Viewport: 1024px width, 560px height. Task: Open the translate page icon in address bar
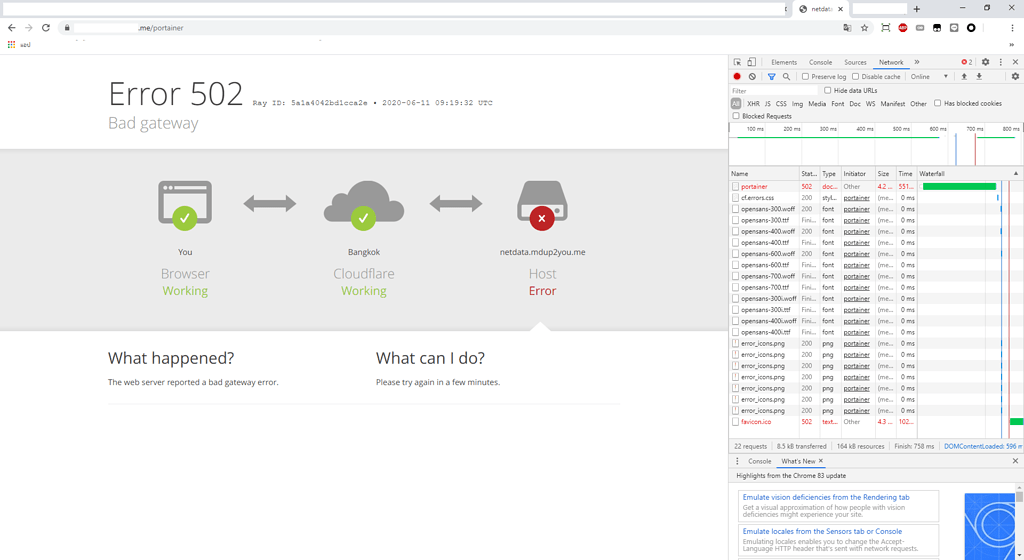coord(847,27)
